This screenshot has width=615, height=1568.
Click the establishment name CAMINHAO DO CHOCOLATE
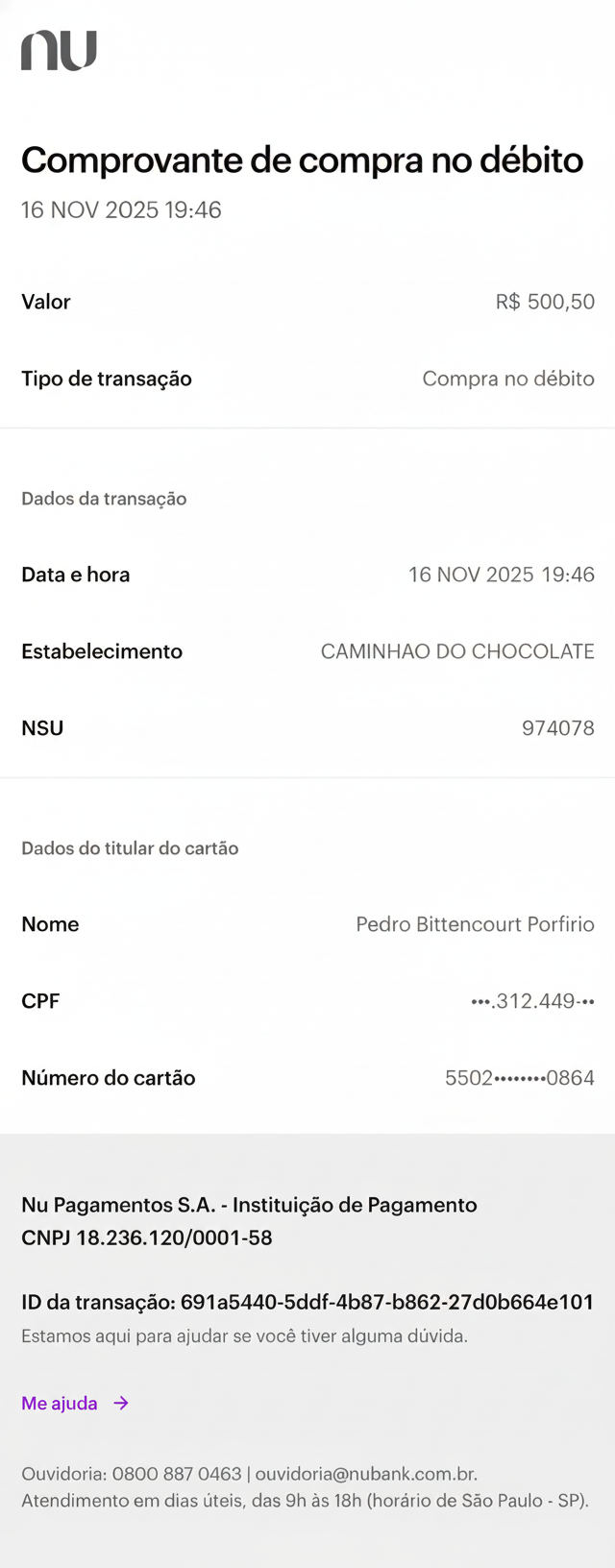pyautogui.click(x=457, y=651)
